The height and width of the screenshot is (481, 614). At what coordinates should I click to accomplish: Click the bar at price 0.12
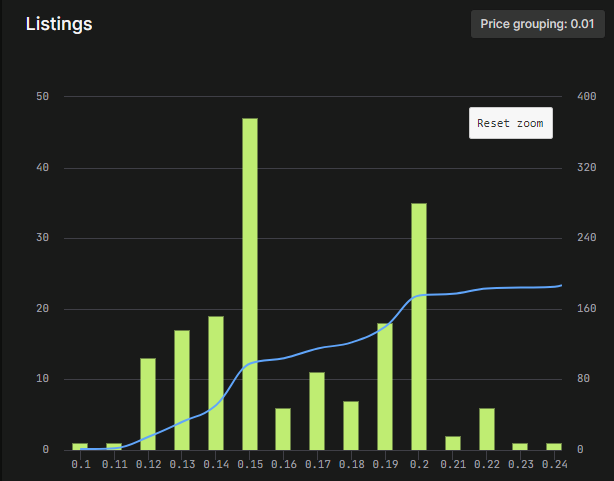point(148,404)
